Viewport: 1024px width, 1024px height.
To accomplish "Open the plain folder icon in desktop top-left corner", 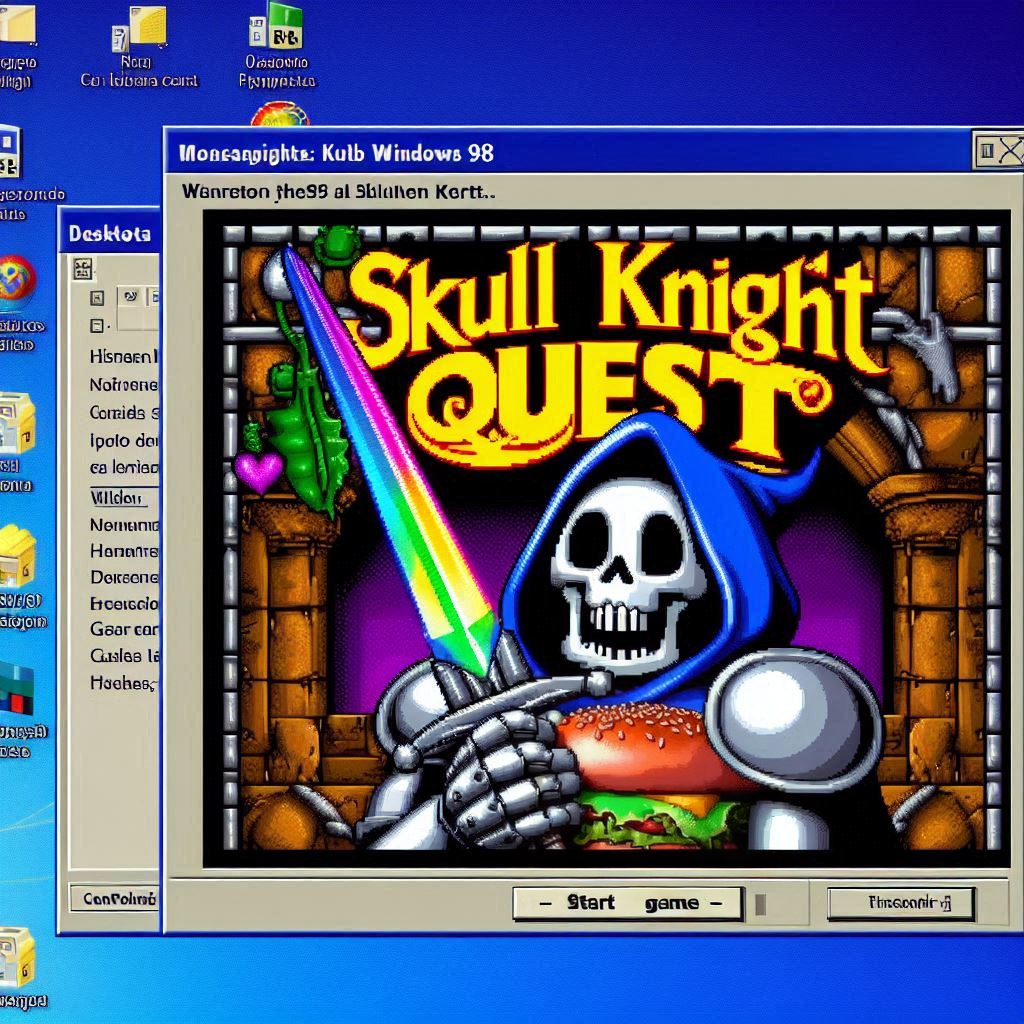I will [x=17, y=24].
